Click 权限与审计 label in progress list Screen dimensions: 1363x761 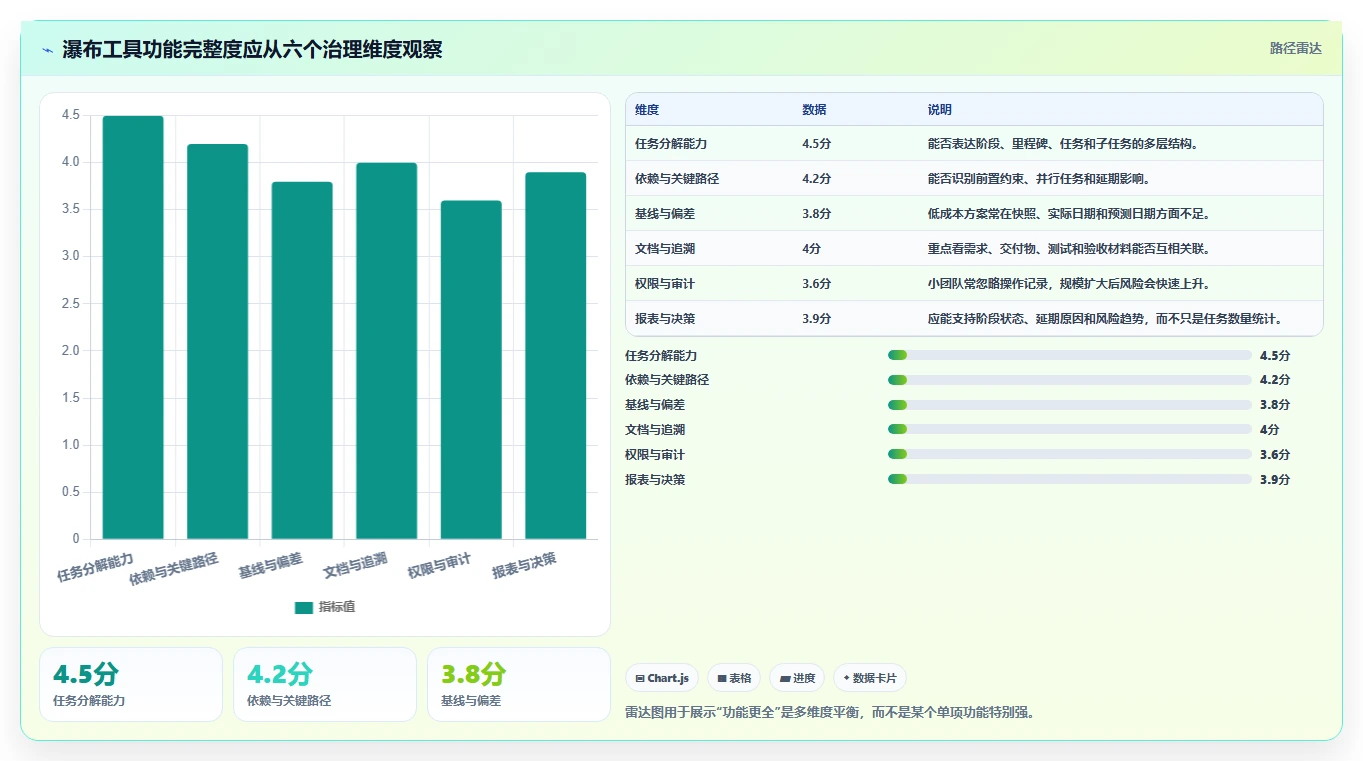655,455
